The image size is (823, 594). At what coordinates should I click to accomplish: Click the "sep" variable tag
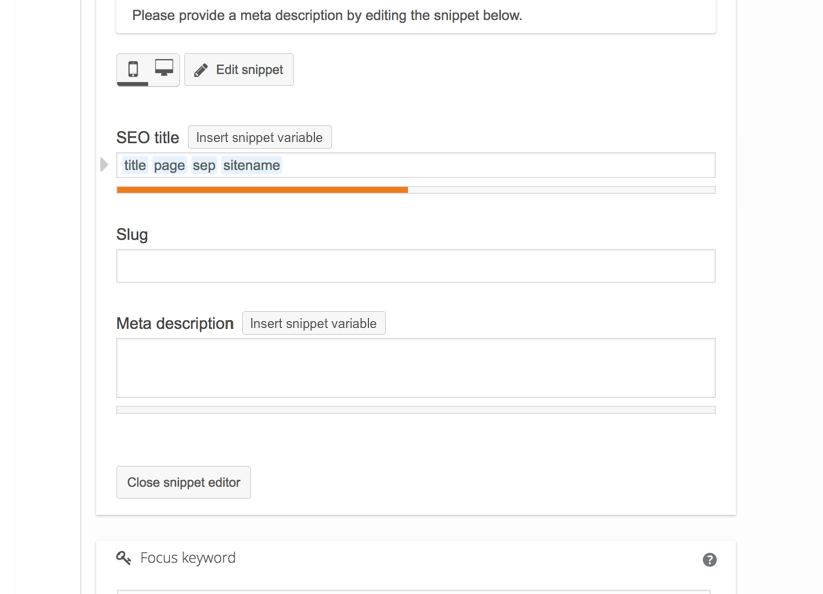(203, 165)
